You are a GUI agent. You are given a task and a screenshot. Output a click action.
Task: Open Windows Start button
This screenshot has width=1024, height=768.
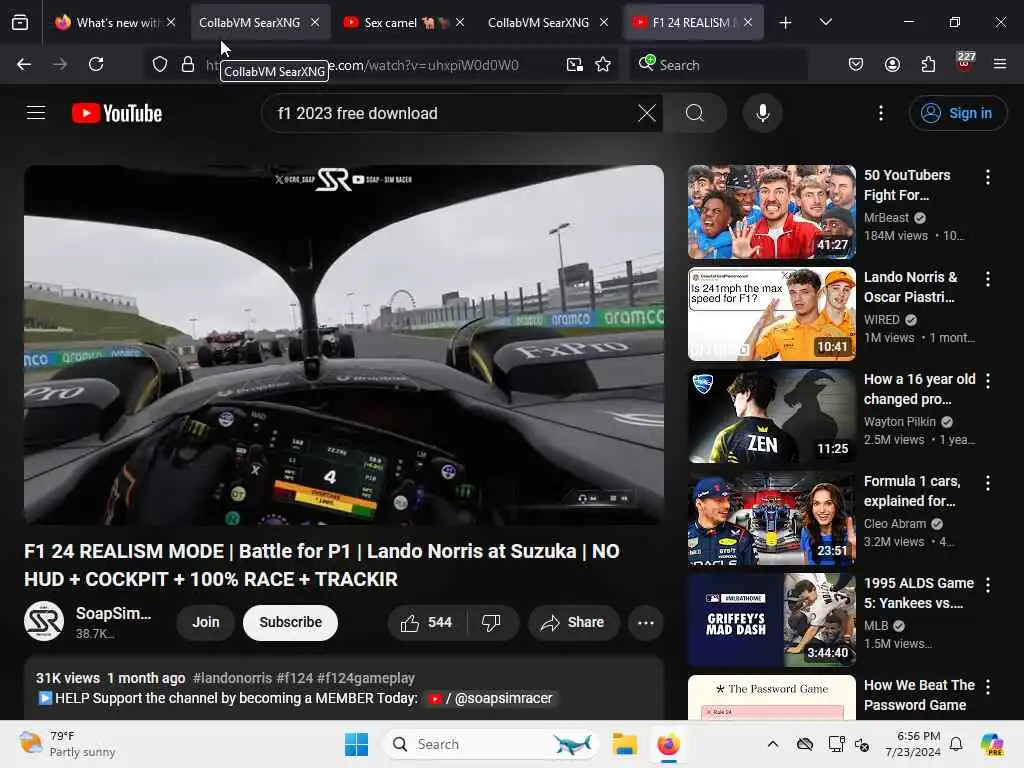pos(357,744)
